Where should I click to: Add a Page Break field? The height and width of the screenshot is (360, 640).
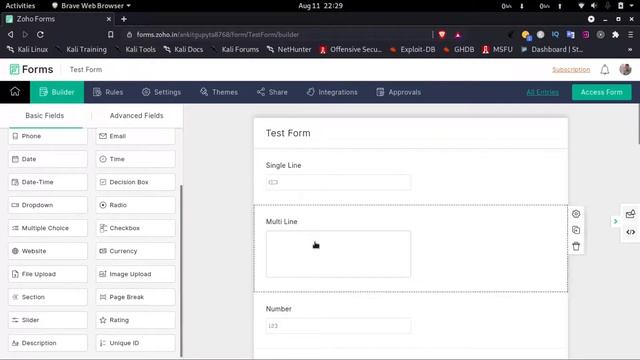tap(136, 297)
